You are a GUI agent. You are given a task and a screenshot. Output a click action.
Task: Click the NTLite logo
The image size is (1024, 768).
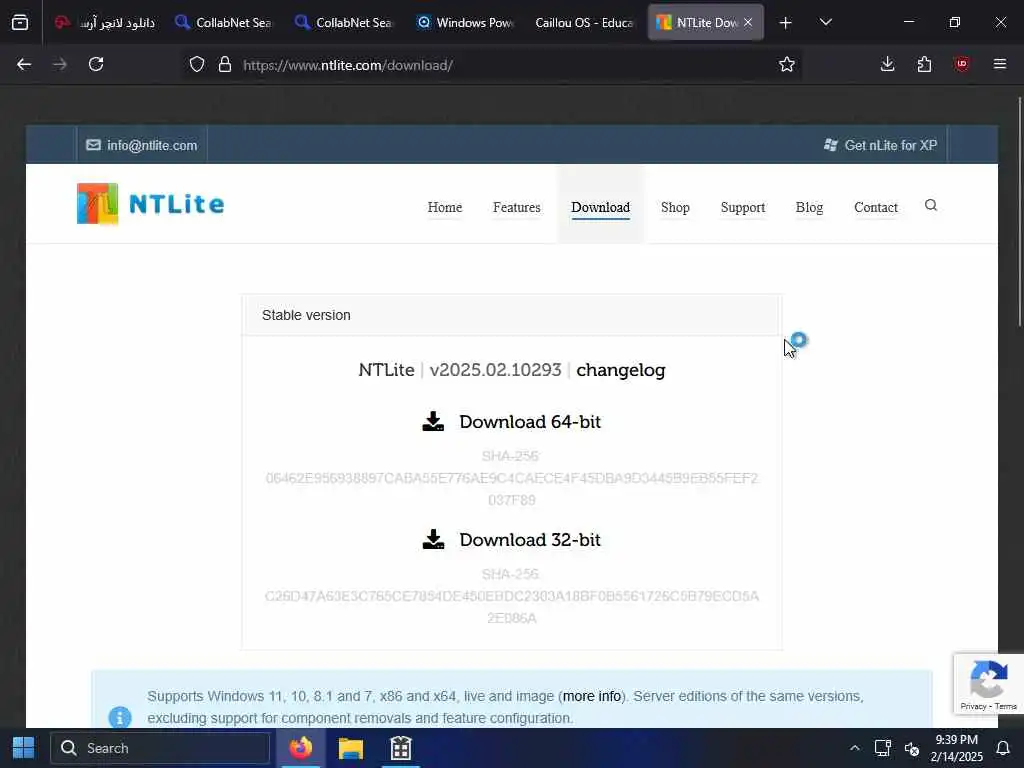[x=151, y=204]
